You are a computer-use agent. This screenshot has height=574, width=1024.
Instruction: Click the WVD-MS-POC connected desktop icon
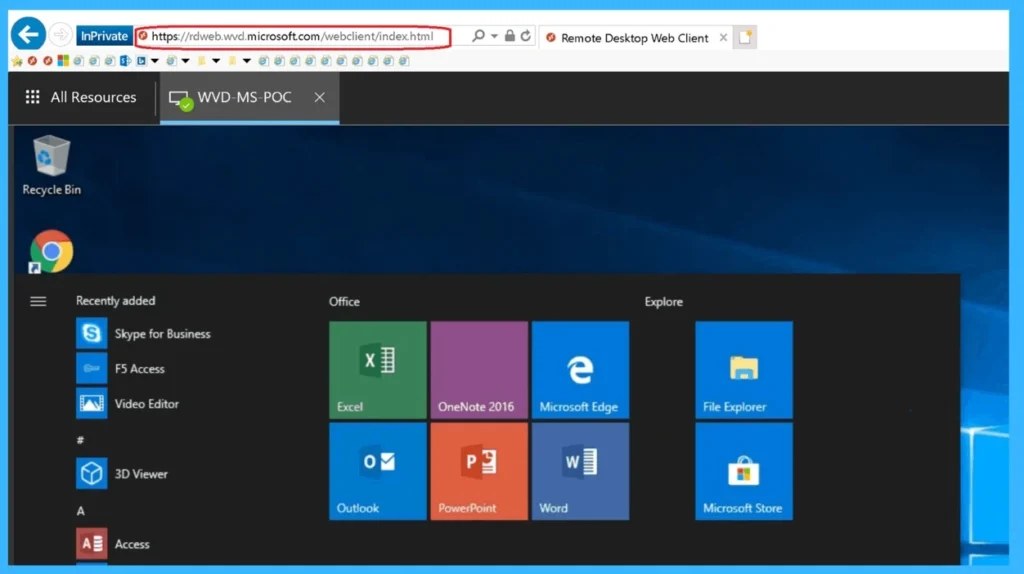[x=180, y=99]
